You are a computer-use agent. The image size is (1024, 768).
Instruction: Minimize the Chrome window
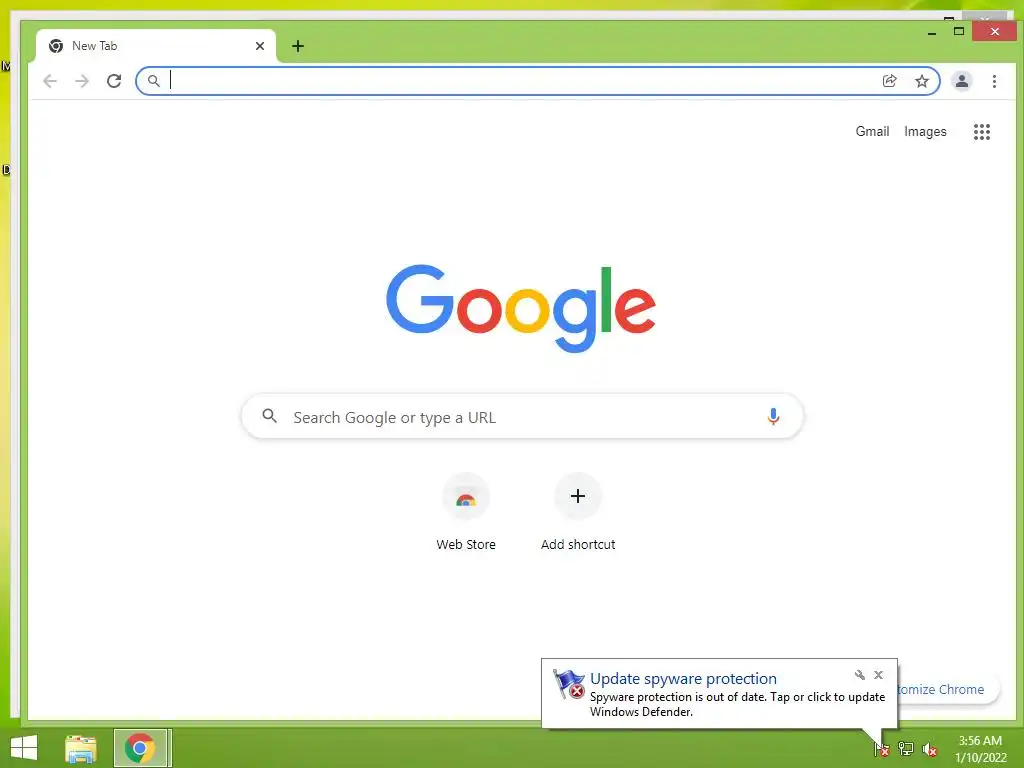pos(932,31)
